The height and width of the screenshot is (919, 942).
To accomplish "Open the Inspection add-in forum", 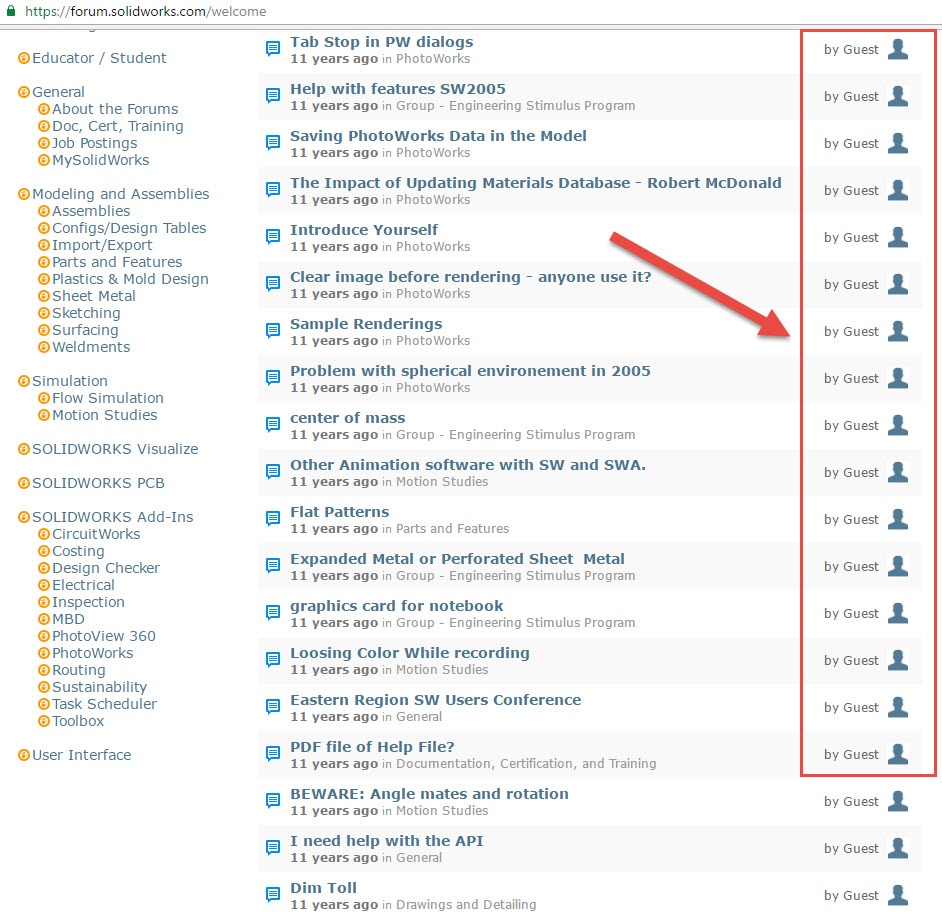I will pyautogui.click(x=88, y=602).
